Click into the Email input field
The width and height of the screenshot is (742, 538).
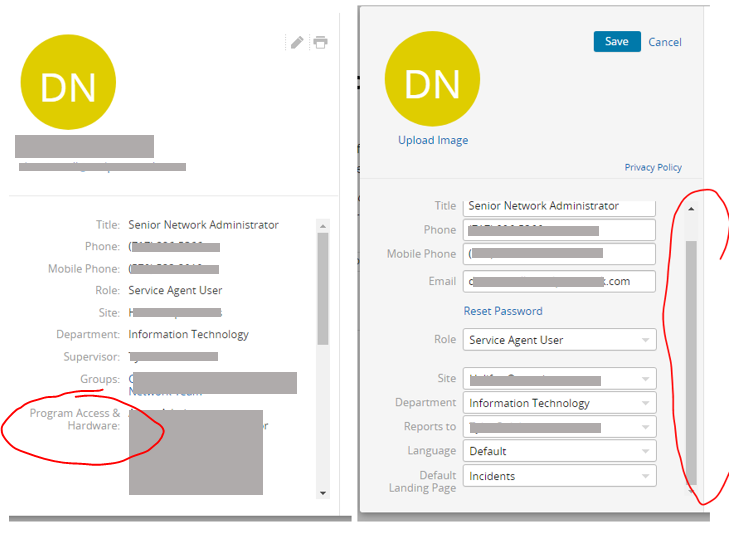pos(559,282)
